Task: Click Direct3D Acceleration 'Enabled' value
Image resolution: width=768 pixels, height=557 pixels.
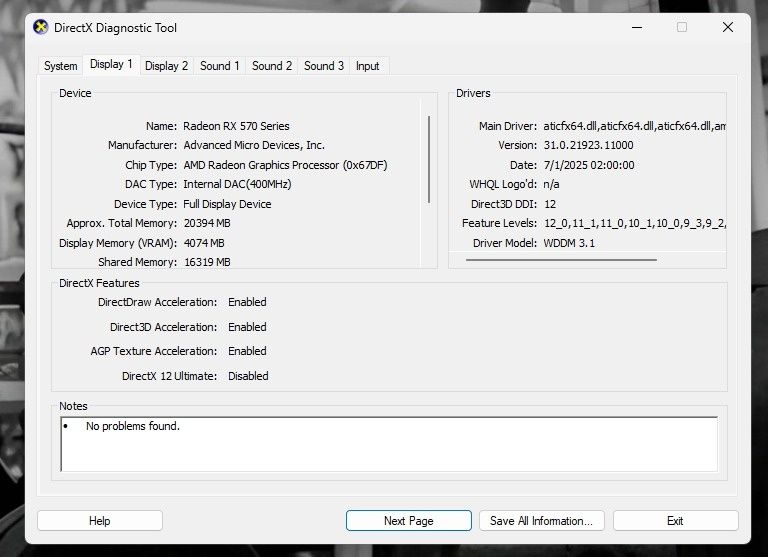Action: (x=247, y=327)
